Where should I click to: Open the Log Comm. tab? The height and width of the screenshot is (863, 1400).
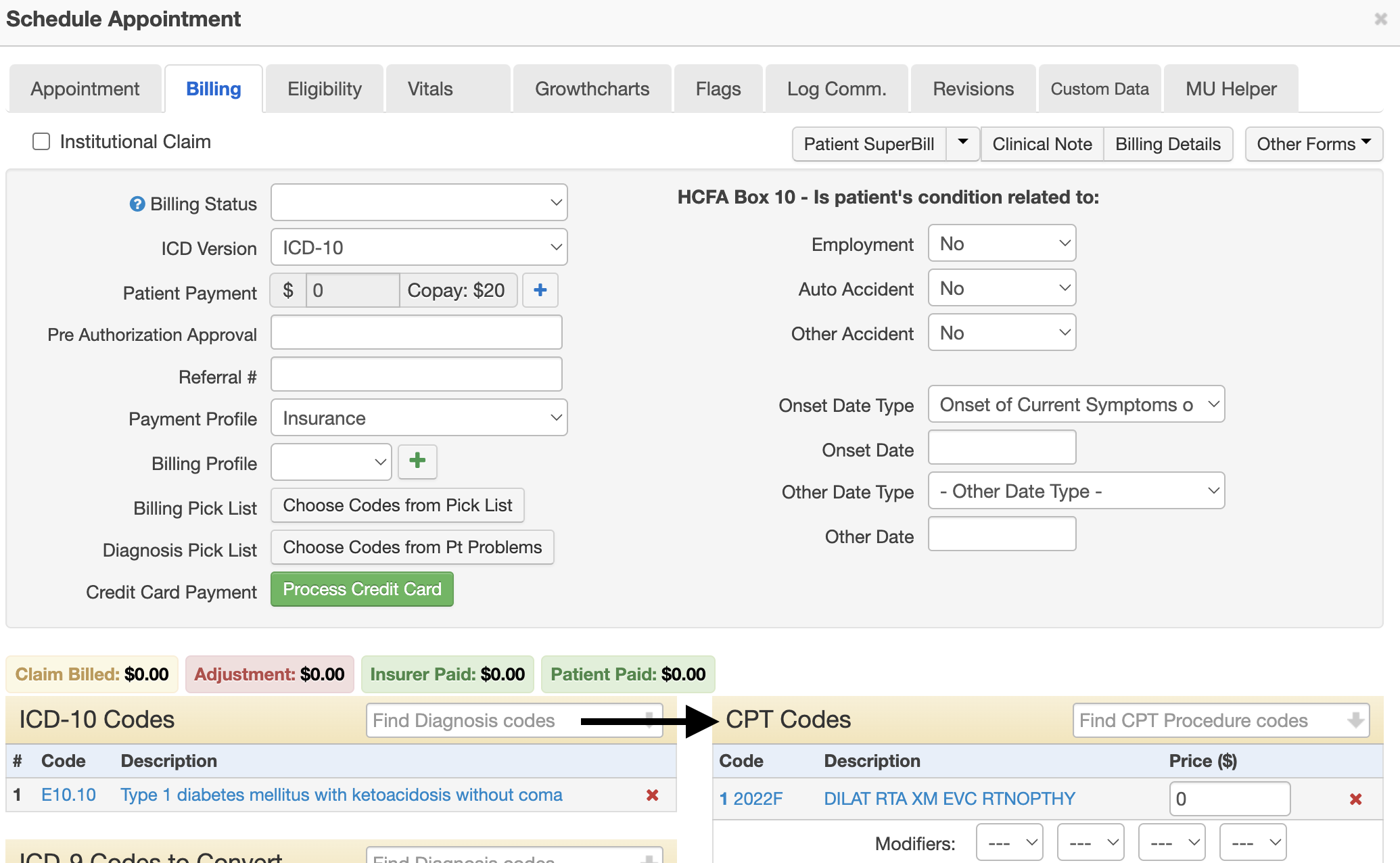[x=837, y=89]
